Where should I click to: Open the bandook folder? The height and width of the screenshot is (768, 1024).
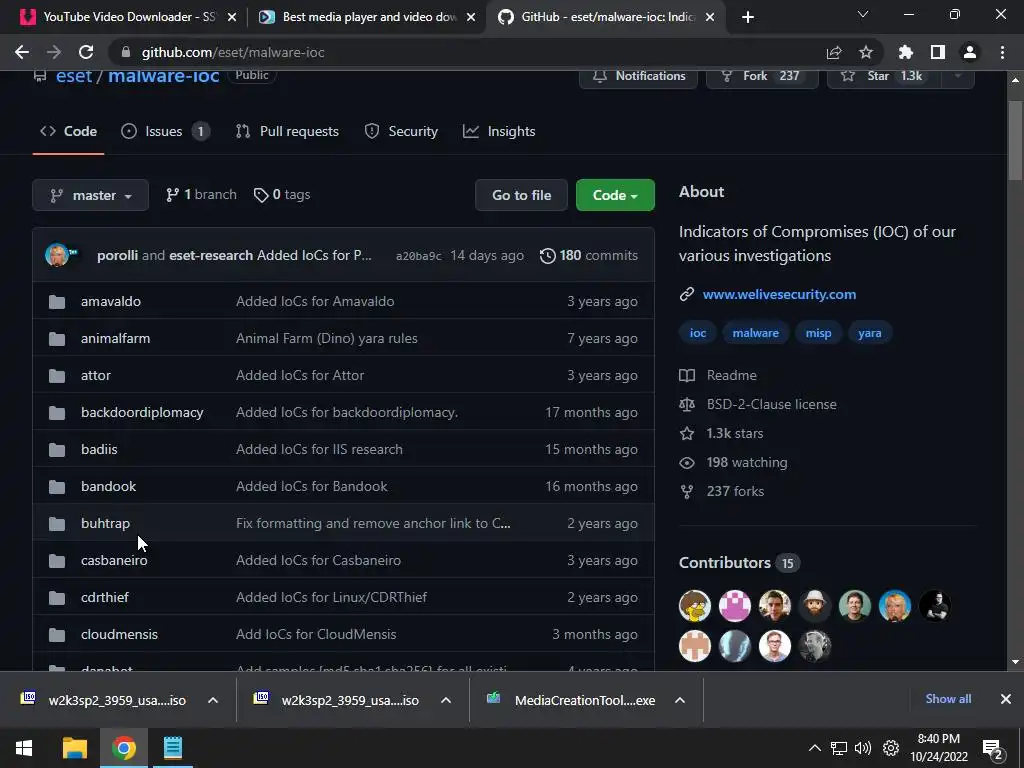coord(108,487)
